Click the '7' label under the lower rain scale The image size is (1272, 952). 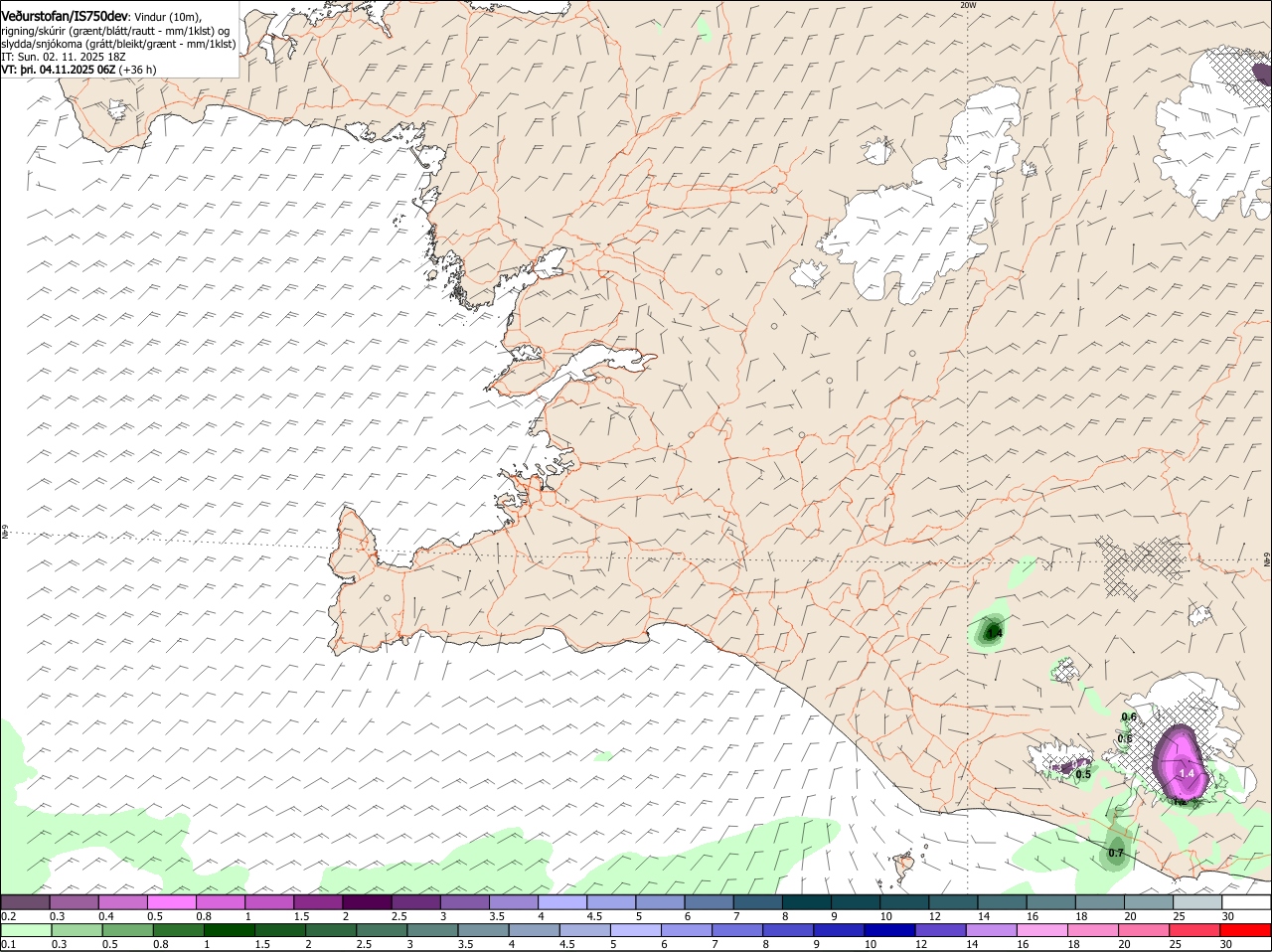[715, 945]
